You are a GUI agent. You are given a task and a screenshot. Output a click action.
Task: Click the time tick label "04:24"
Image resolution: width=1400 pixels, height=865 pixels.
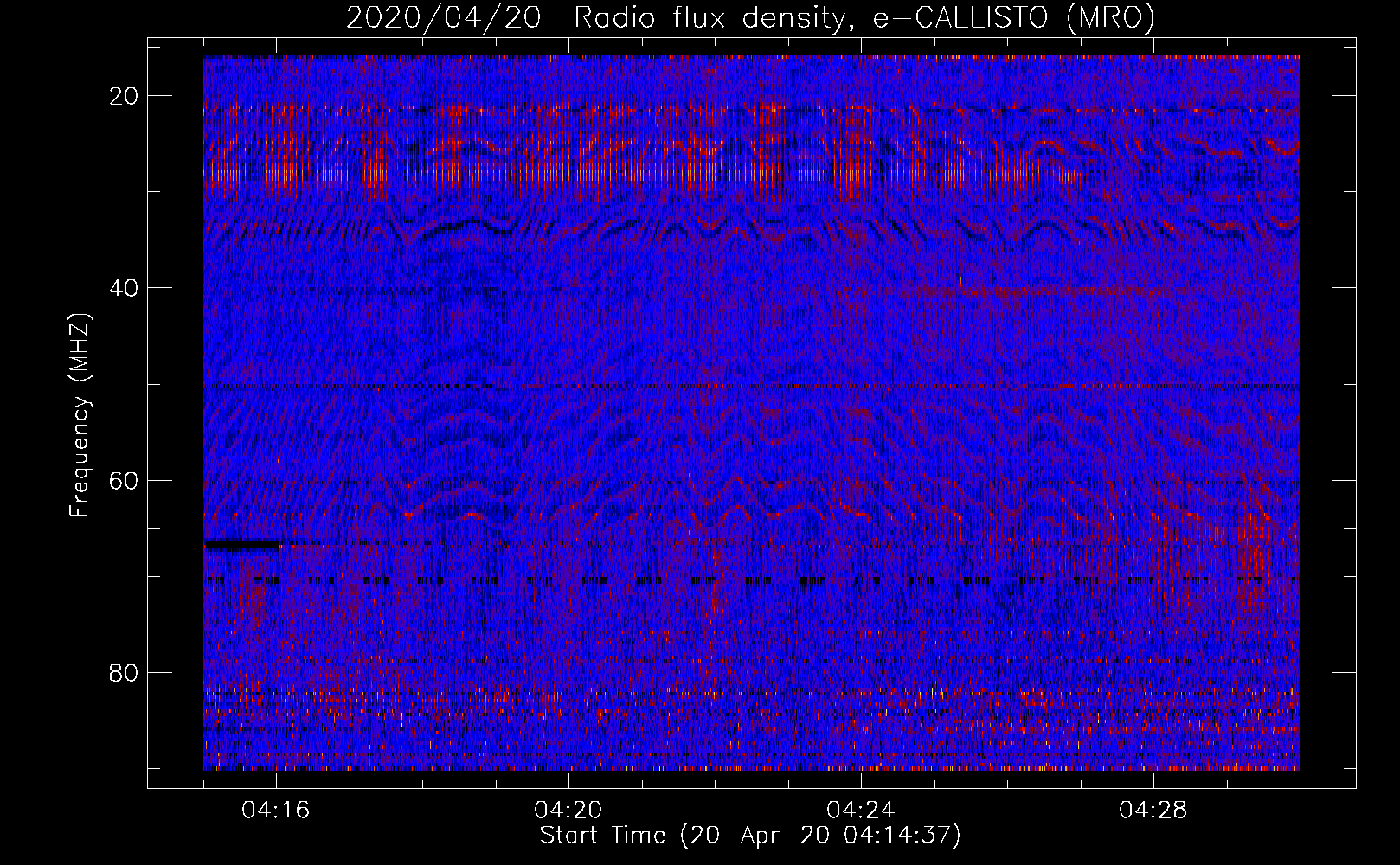point(861,811)
